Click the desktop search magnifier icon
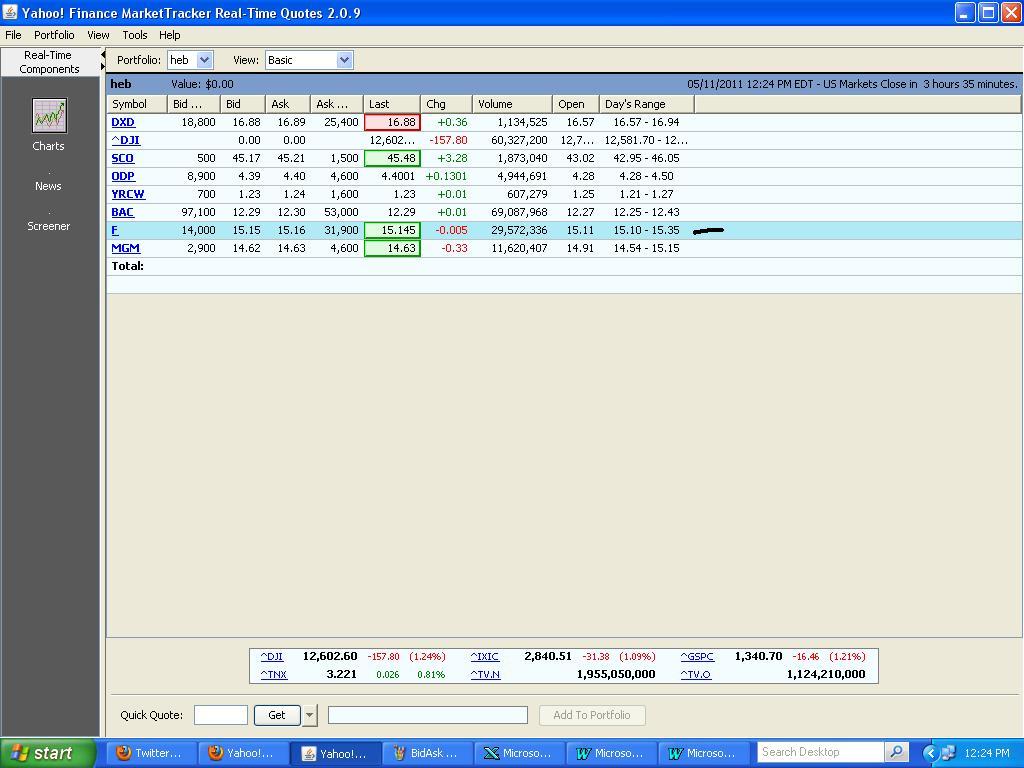Viewport: 1024px width, 768px height. coord(897,752)
